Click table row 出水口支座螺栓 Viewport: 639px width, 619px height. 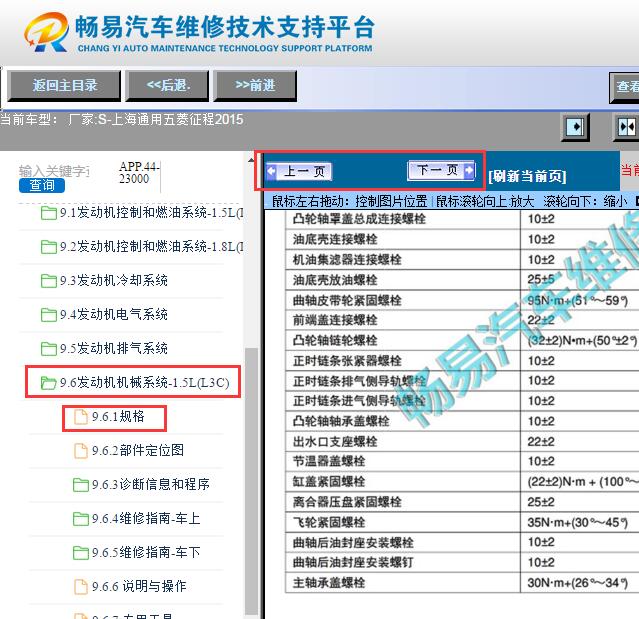coord(462,441)
